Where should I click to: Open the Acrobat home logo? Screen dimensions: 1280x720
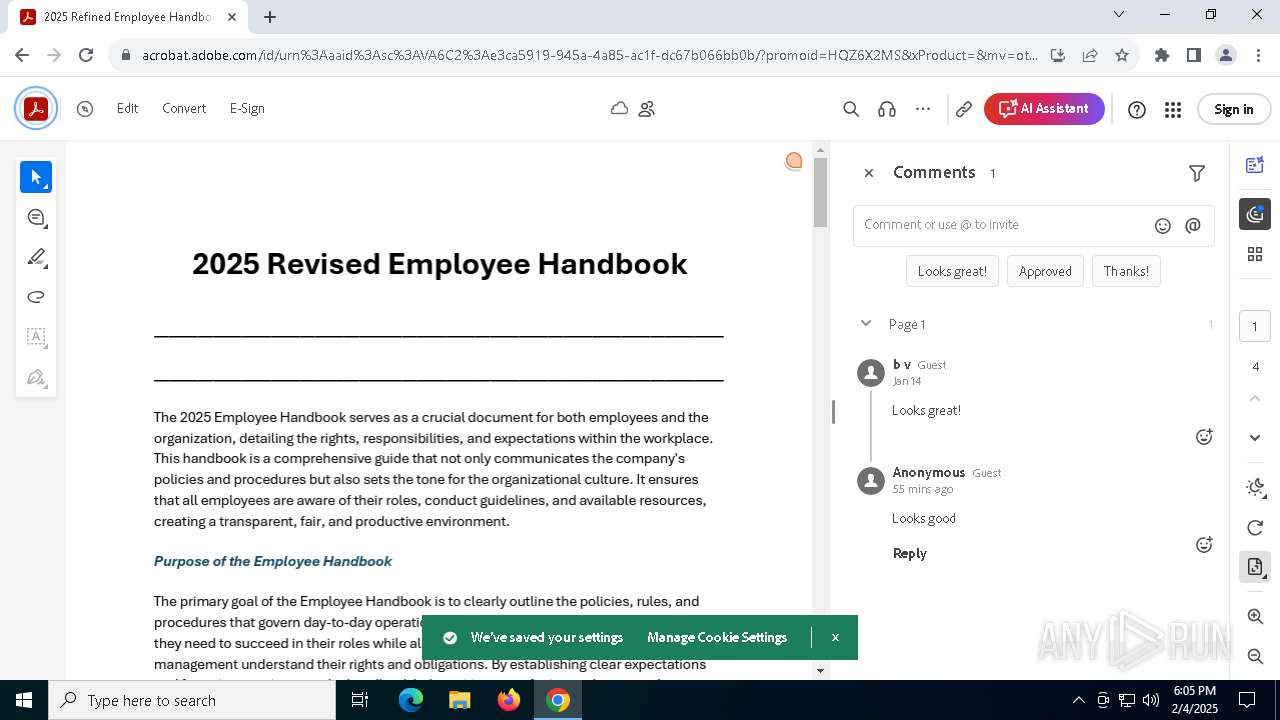(36, 108)
